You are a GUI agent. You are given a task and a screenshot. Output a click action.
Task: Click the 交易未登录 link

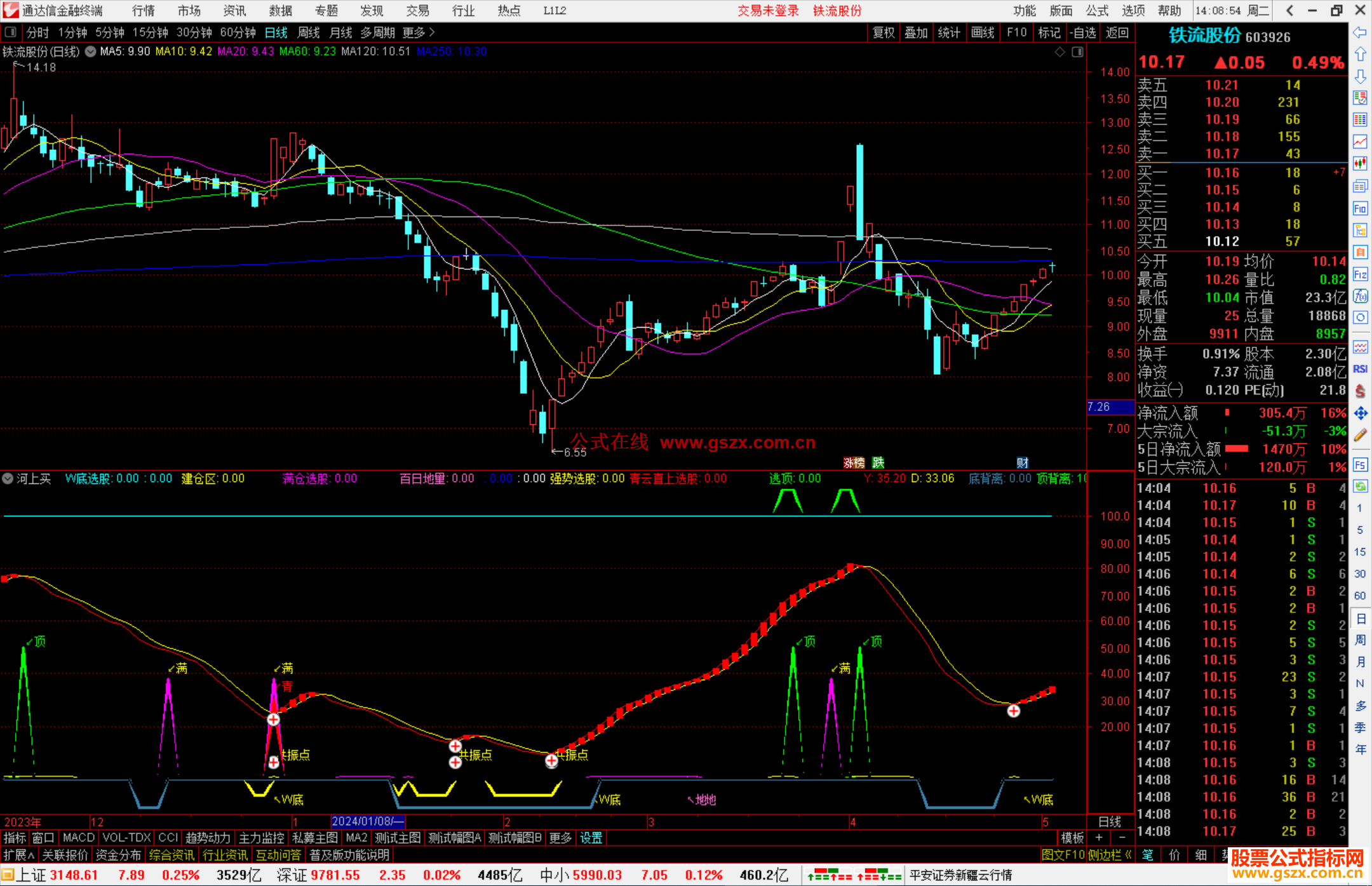pyautogui.click(x=767, y=11)
